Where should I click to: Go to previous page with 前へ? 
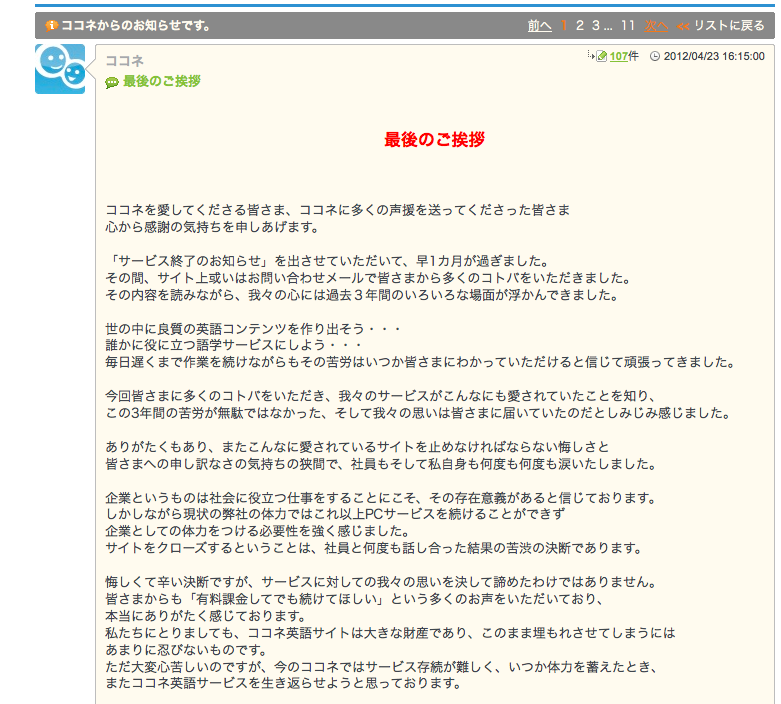[539, 25]
